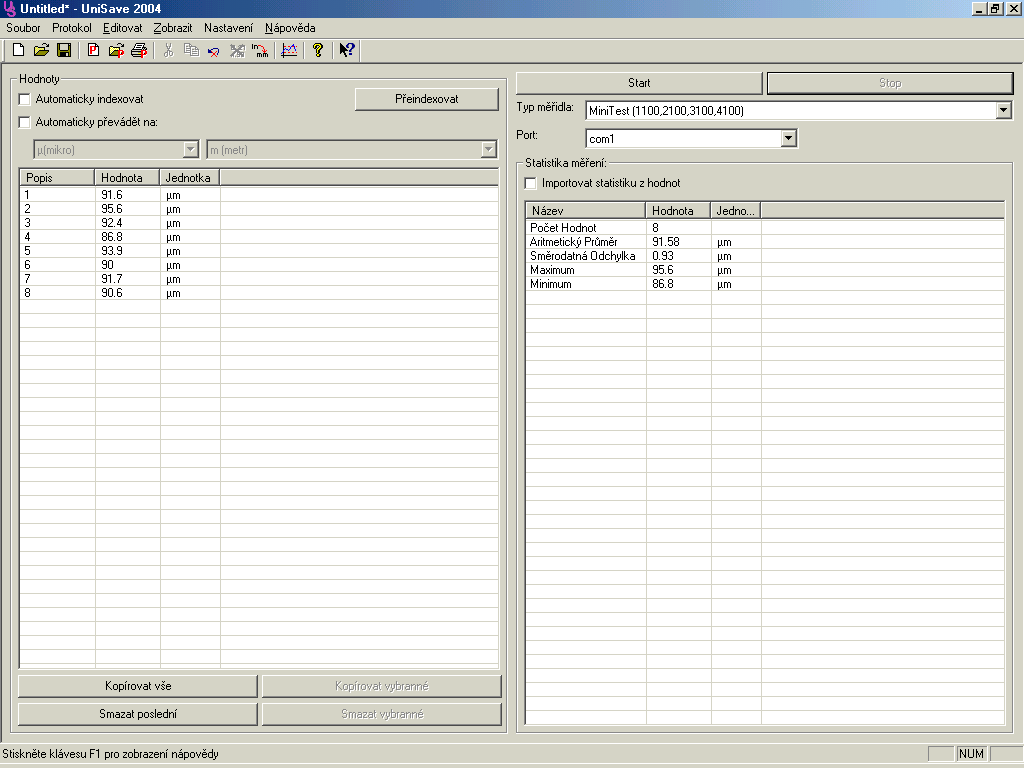Click the UniSave application icon in title bar
Image resolution: width=1024 pixels, height=768 pixels.
coord(9,8)
